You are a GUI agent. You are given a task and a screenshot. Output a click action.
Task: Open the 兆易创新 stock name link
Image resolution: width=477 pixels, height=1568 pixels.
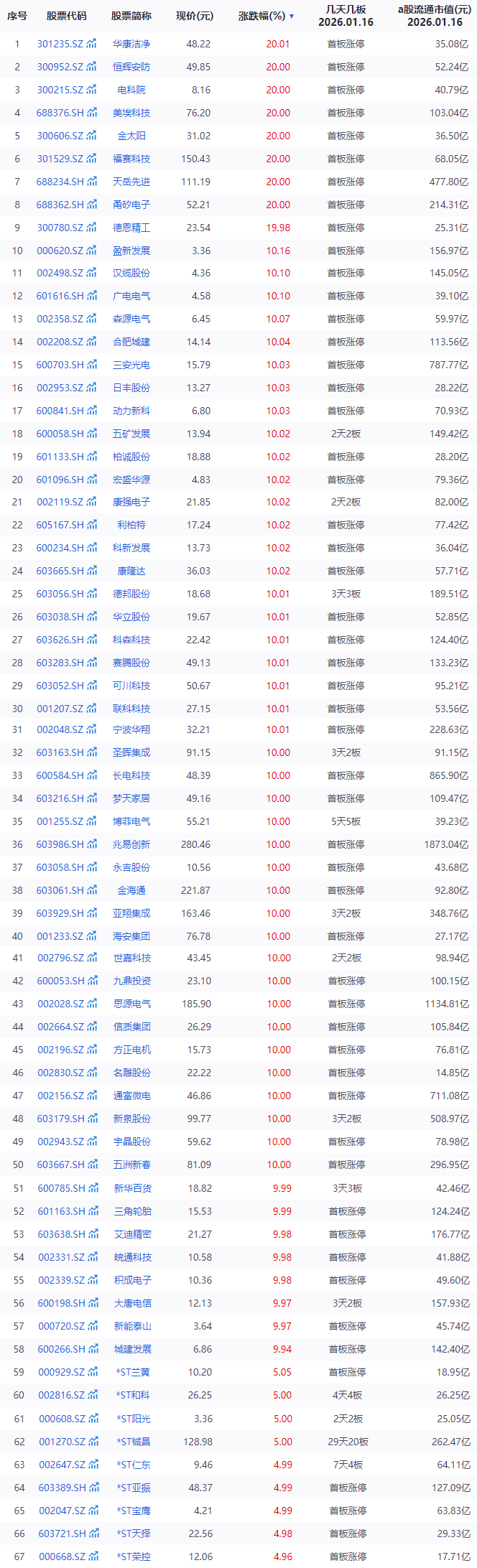131,845
